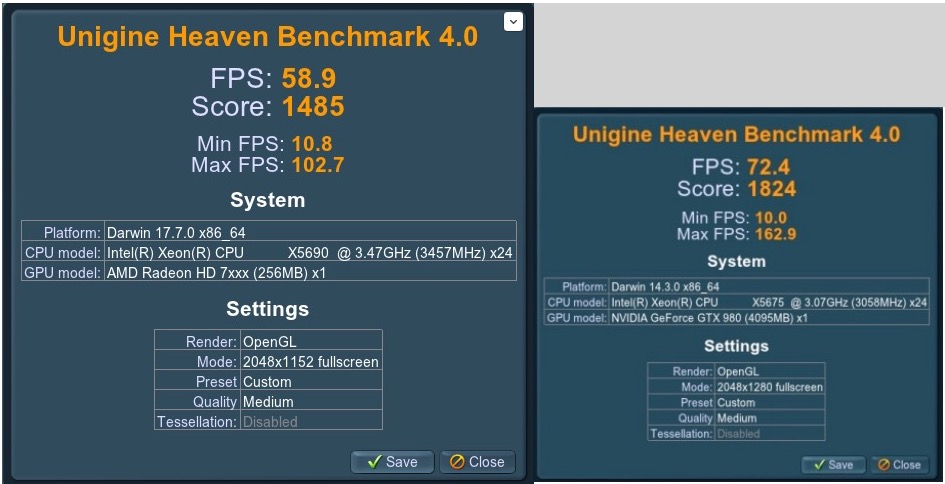The image size is (945, 484).
Task: Click the Settings heading in right window
Action: [736, 346]
